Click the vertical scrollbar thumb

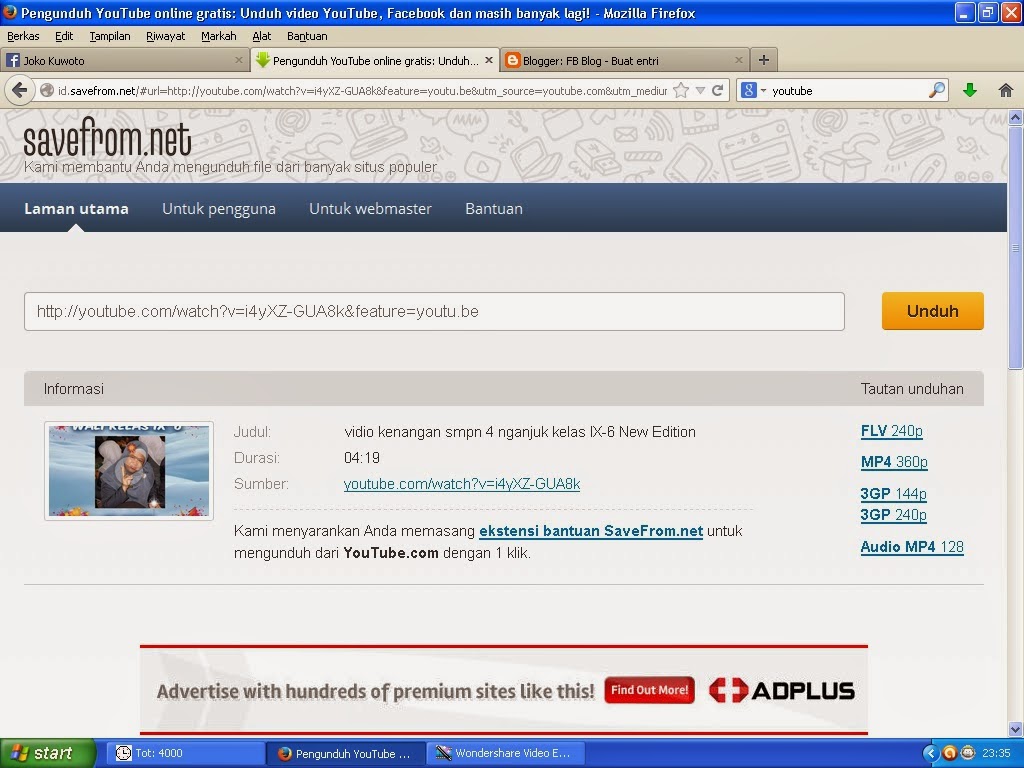pyautogui.click(x=1016, y=247)
